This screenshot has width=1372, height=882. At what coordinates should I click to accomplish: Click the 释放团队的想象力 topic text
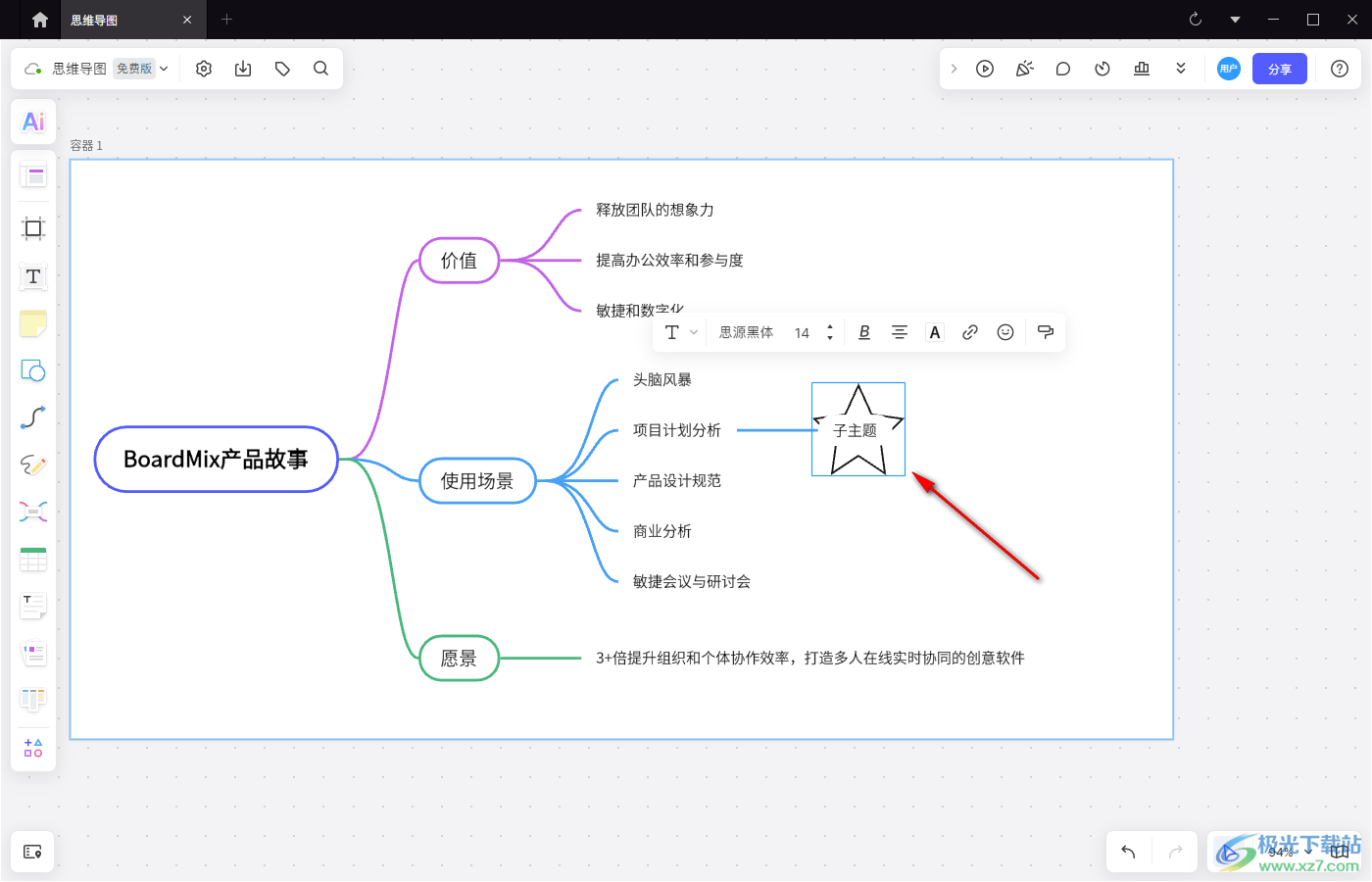pyautogui.click(x=655, y=210)
